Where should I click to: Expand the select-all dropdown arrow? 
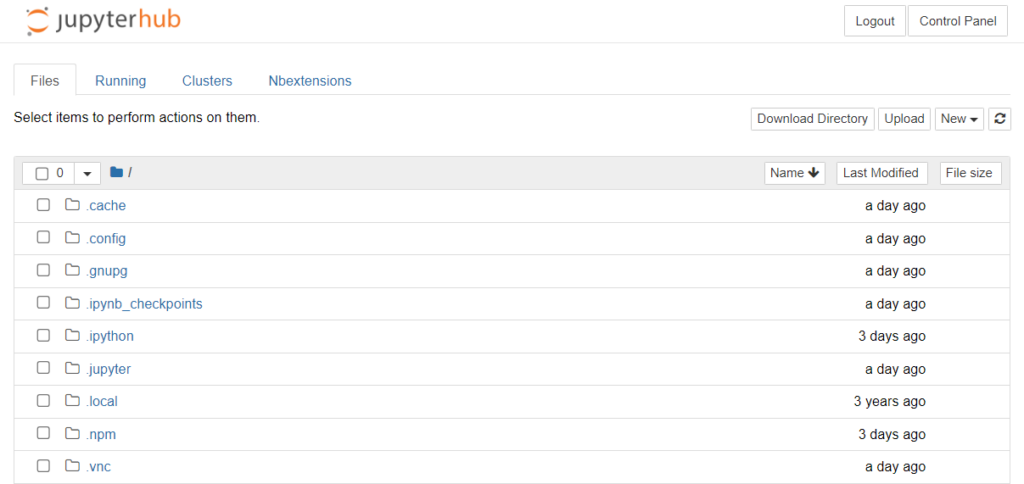(x=87, y=173)
